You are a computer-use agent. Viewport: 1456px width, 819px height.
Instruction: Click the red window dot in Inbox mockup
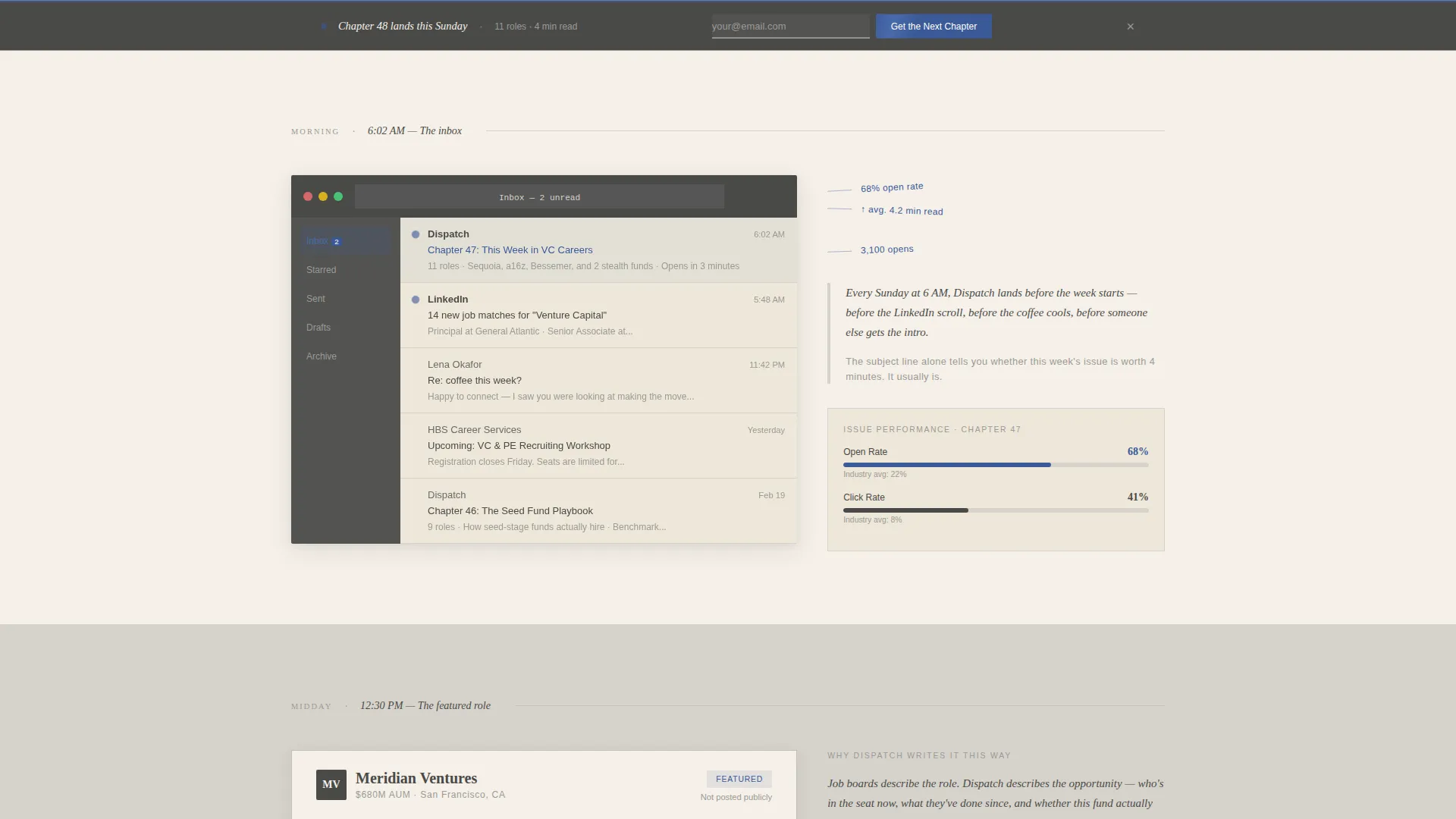click(x=308, y=196)
